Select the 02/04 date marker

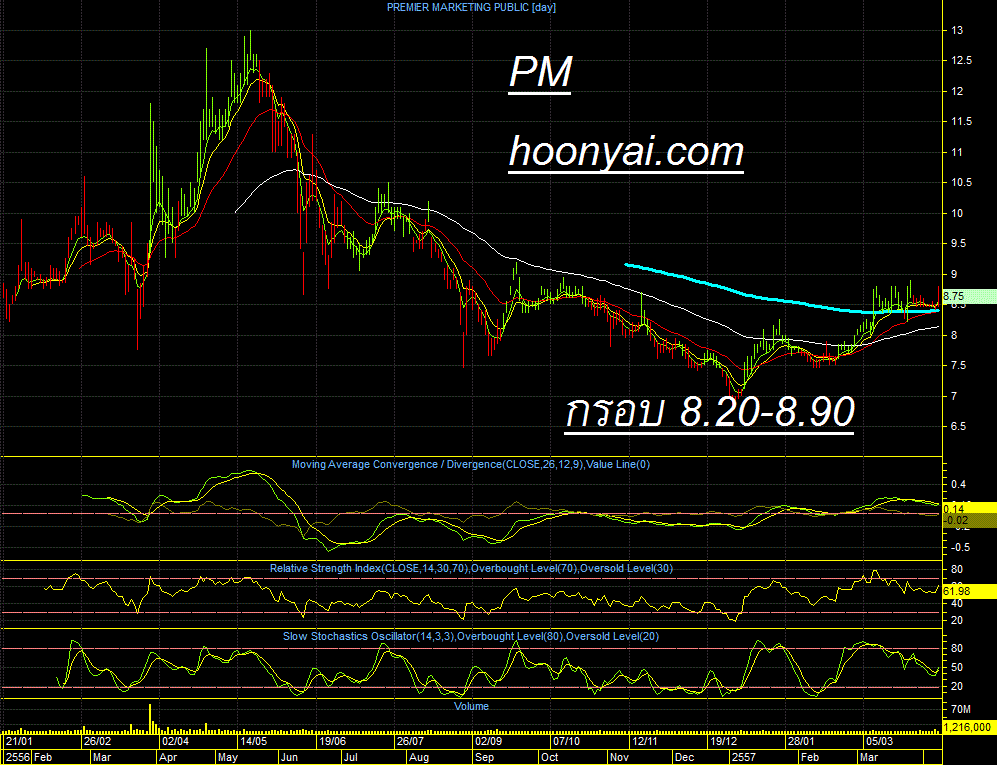[175, 741]
